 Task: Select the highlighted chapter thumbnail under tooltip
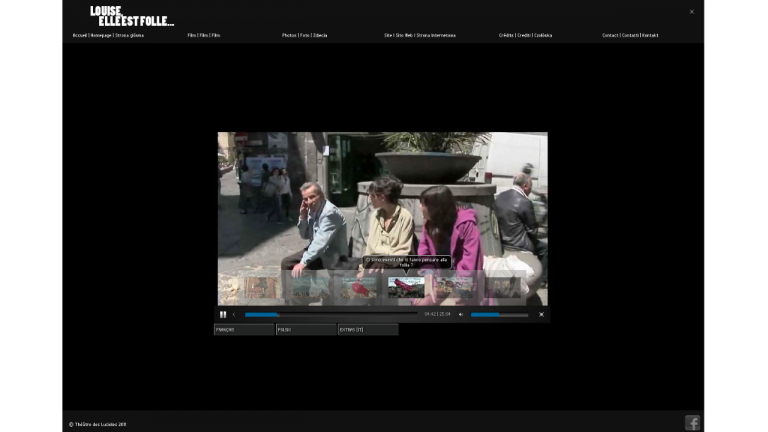pos(406,287)
